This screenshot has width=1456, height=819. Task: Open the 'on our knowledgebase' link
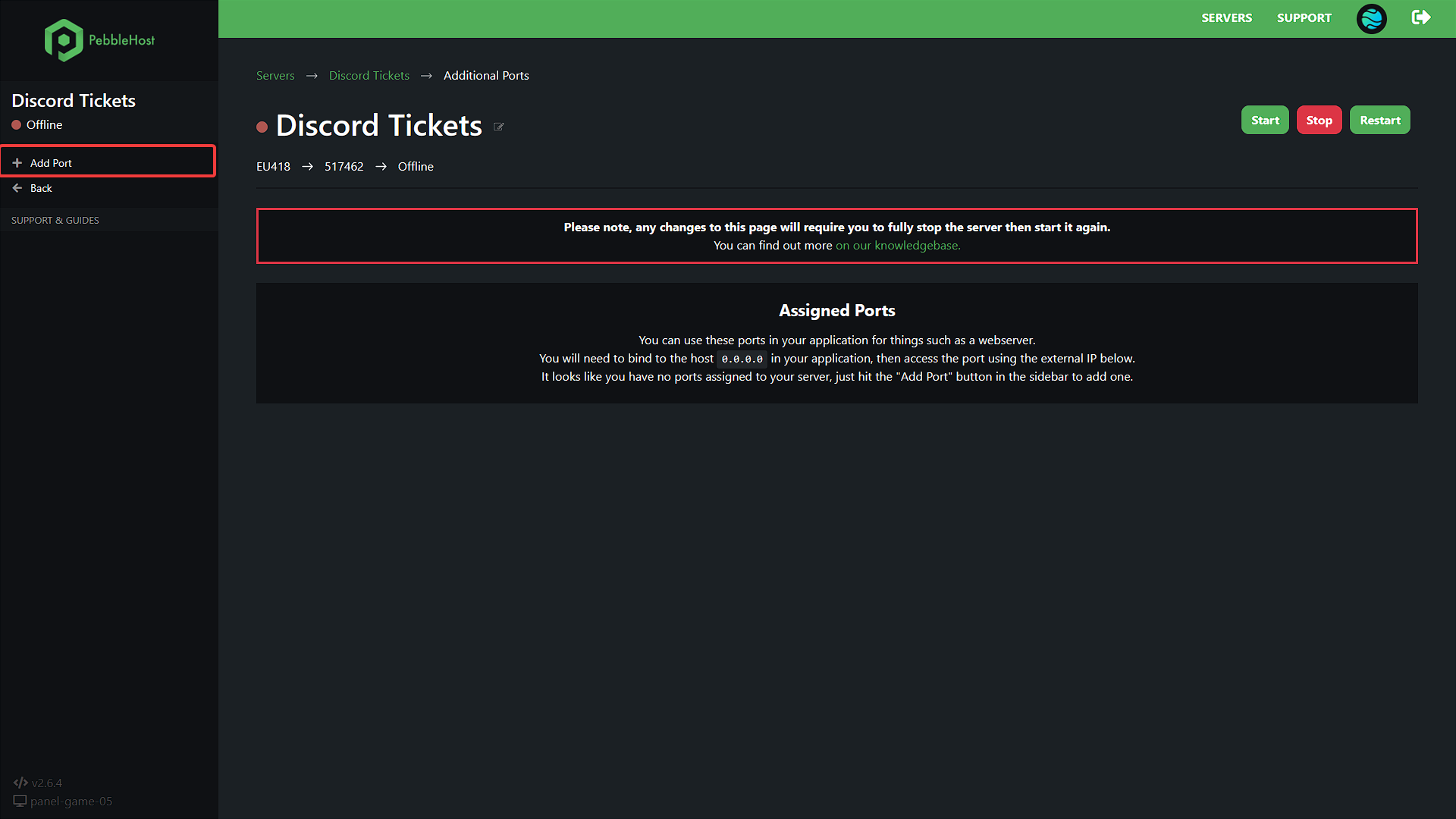(898, 246)
